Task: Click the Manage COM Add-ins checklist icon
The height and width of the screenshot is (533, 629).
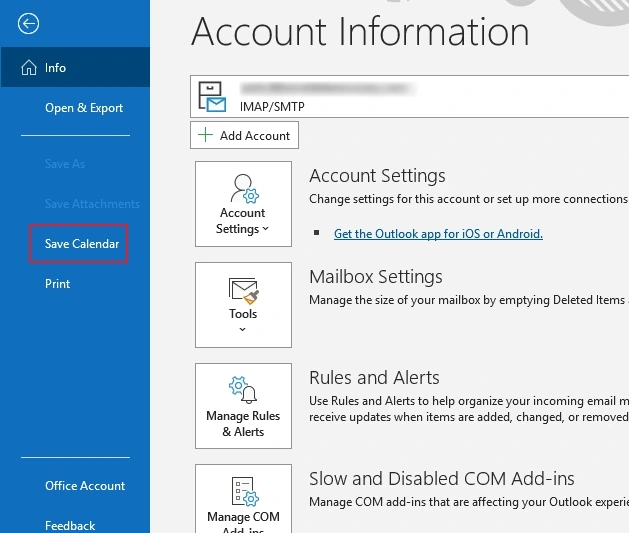Action: 243,490
